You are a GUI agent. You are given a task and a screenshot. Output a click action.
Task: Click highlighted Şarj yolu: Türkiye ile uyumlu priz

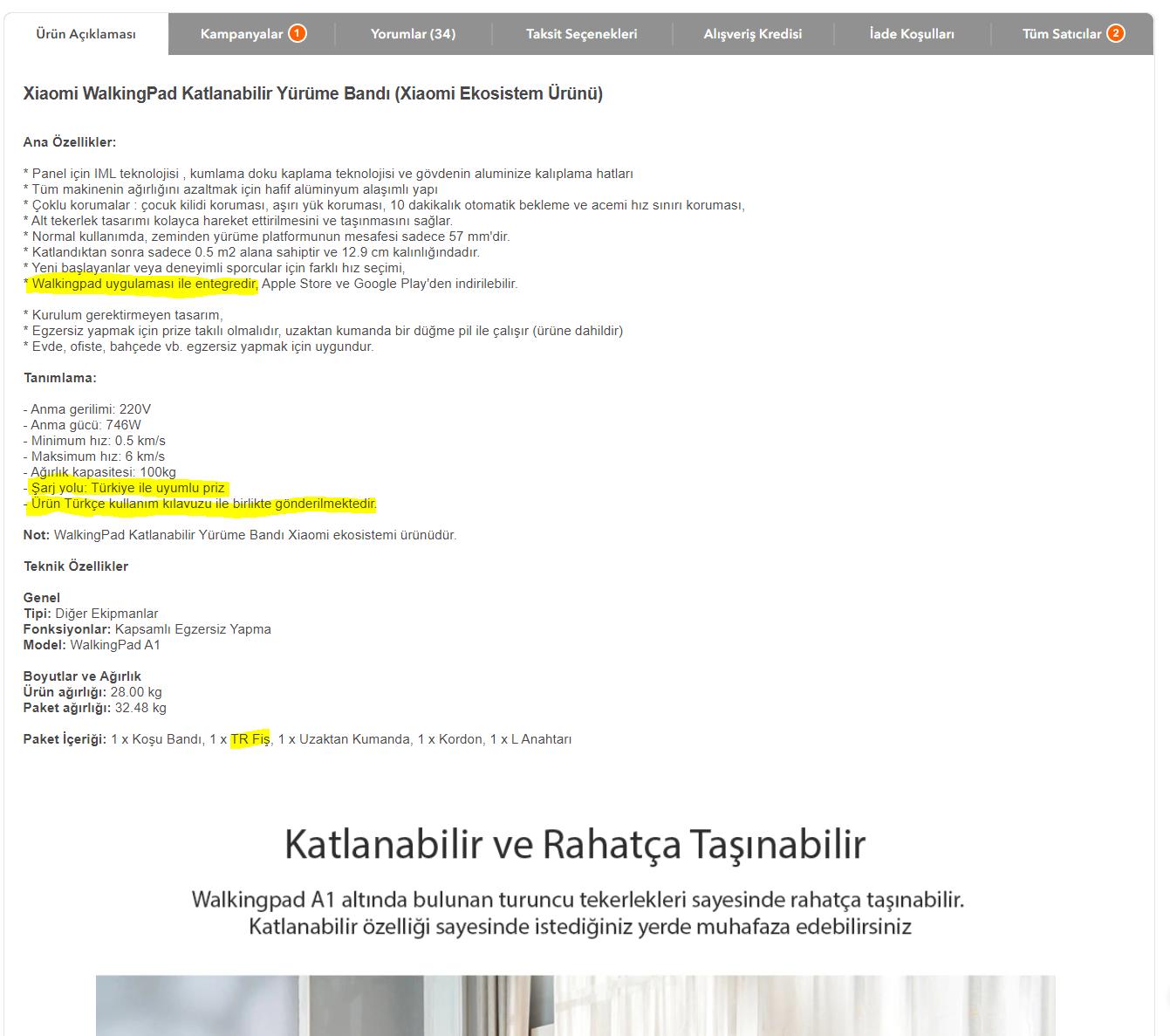128,488
